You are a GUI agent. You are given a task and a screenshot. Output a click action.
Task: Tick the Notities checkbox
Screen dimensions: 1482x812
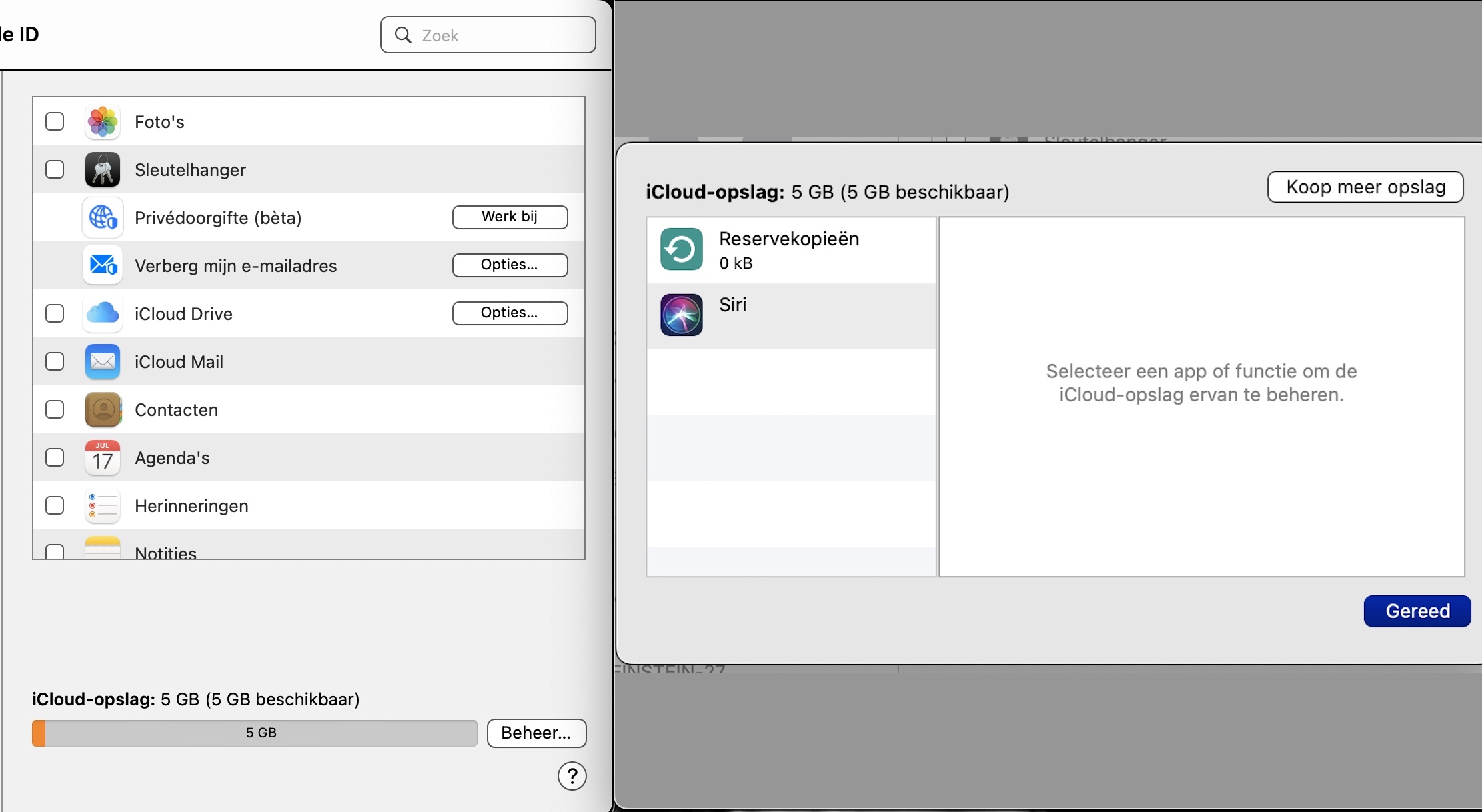click(55, 552)
